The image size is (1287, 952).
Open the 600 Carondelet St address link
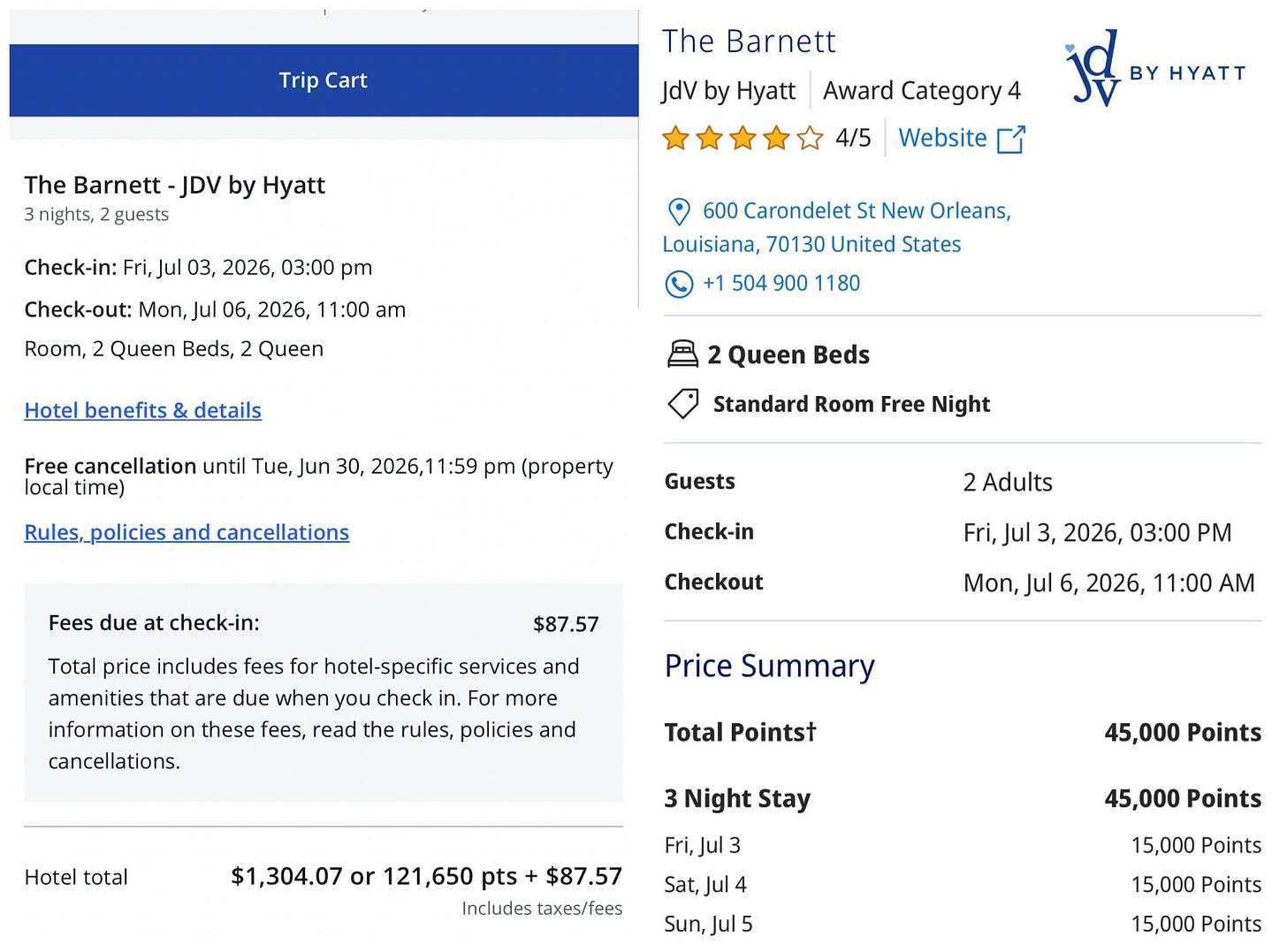point(837,227)
